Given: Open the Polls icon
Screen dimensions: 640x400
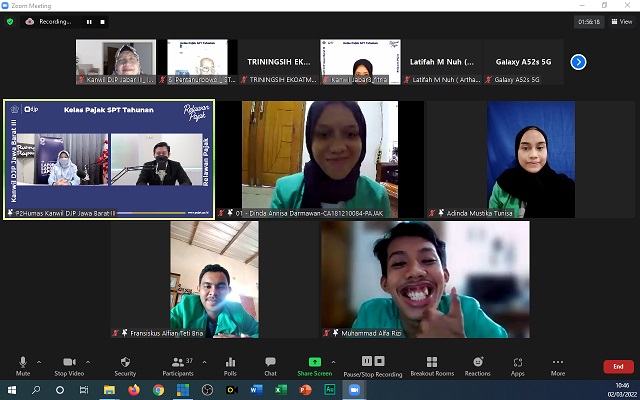Looking at the screenshot, I should 230,365.
